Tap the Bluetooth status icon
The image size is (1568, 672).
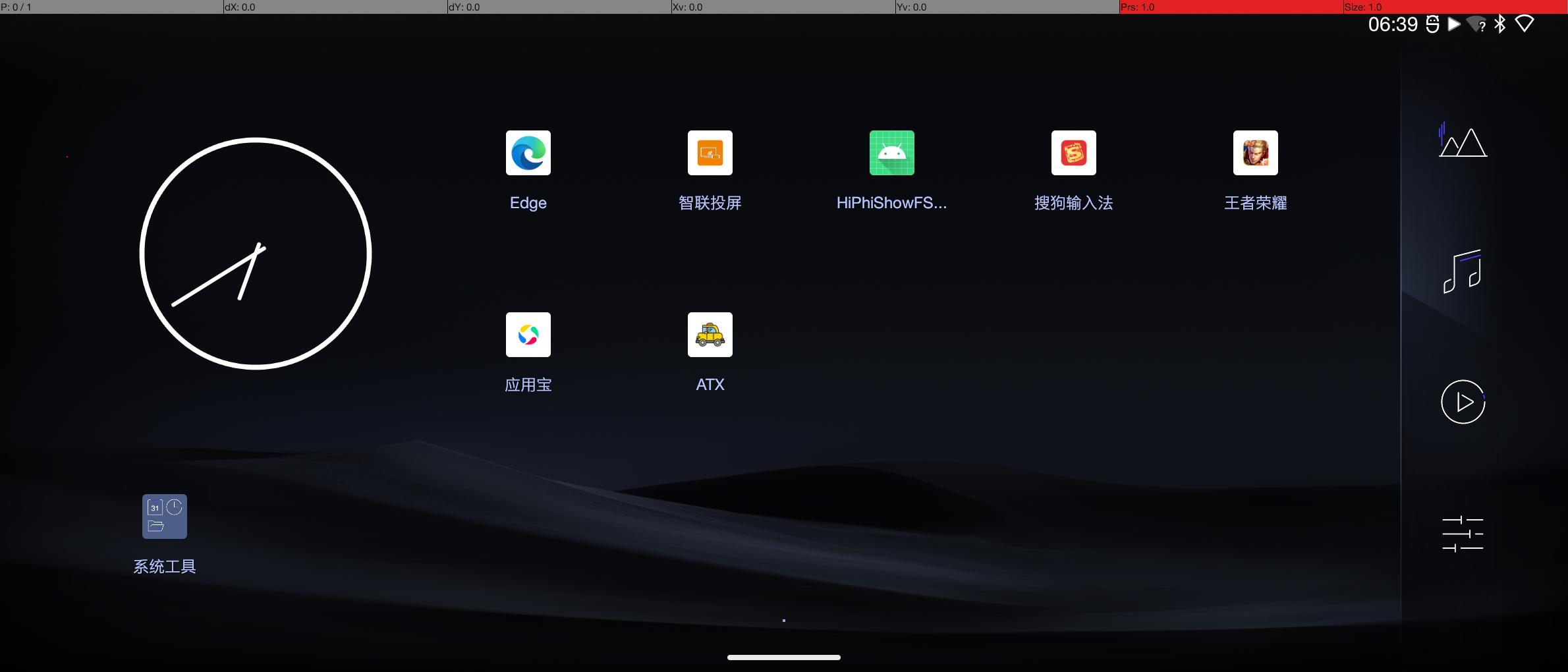click(x=1500, y=24)
